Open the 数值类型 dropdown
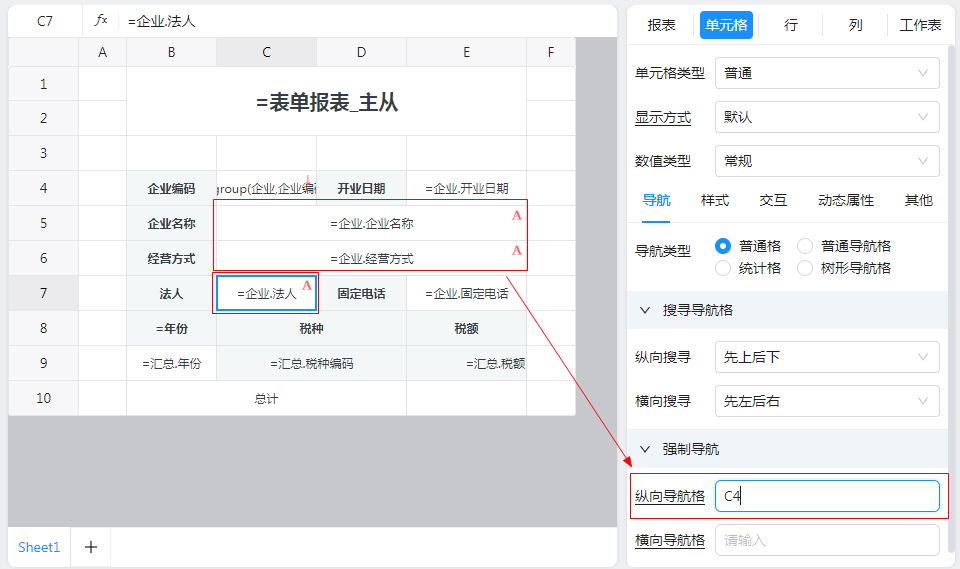The height and width of the screenshot is (569, 960). (x=827, y=161)
